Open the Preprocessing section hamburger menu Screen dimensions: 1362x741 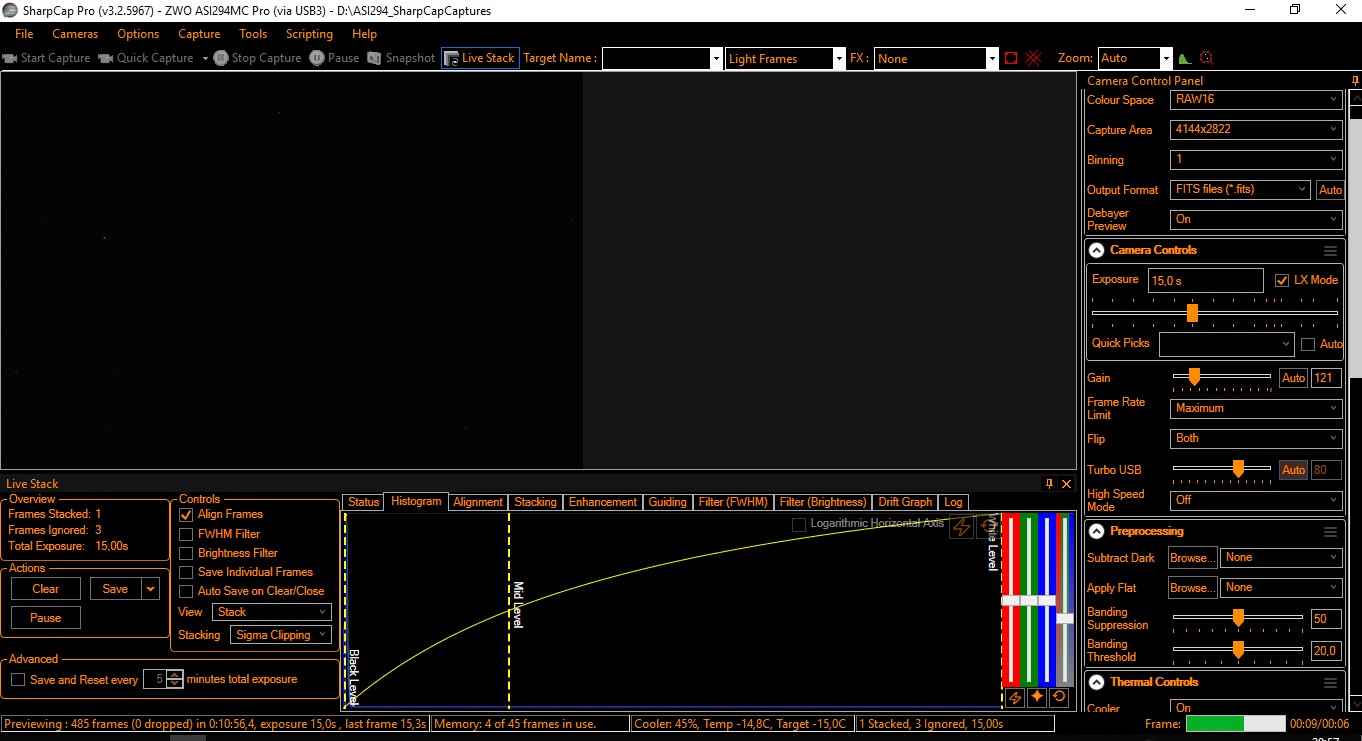point(1330,532)
